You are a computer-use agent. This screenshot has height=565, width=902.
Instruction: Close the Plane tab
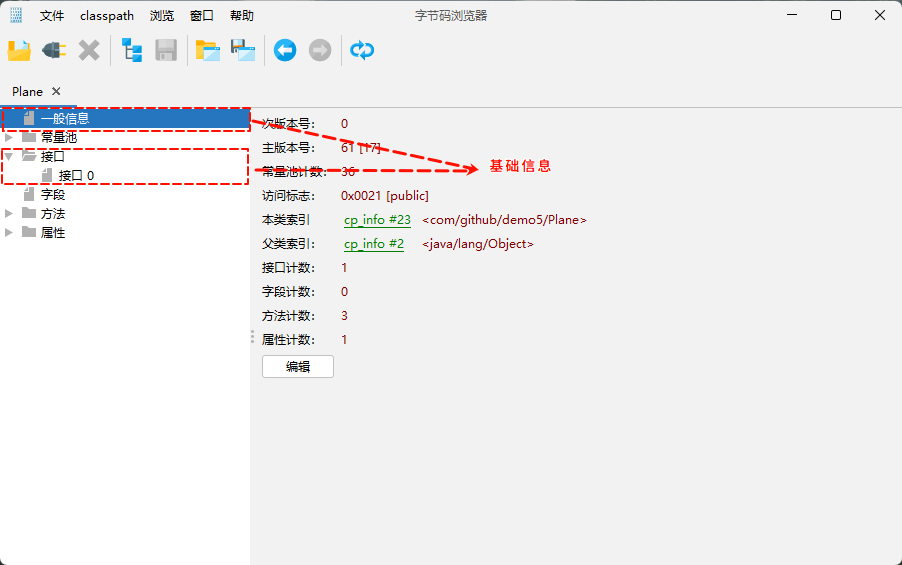(x=56, y=91)
